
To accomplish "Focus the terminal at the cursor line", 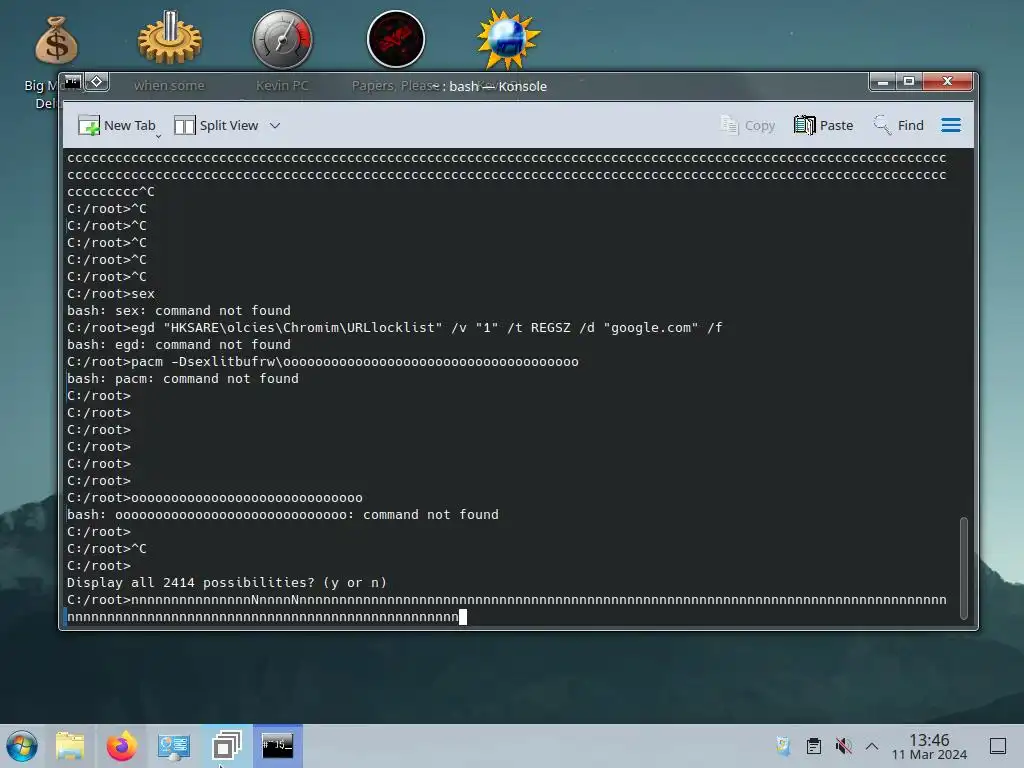I will (x=462, y=617).
